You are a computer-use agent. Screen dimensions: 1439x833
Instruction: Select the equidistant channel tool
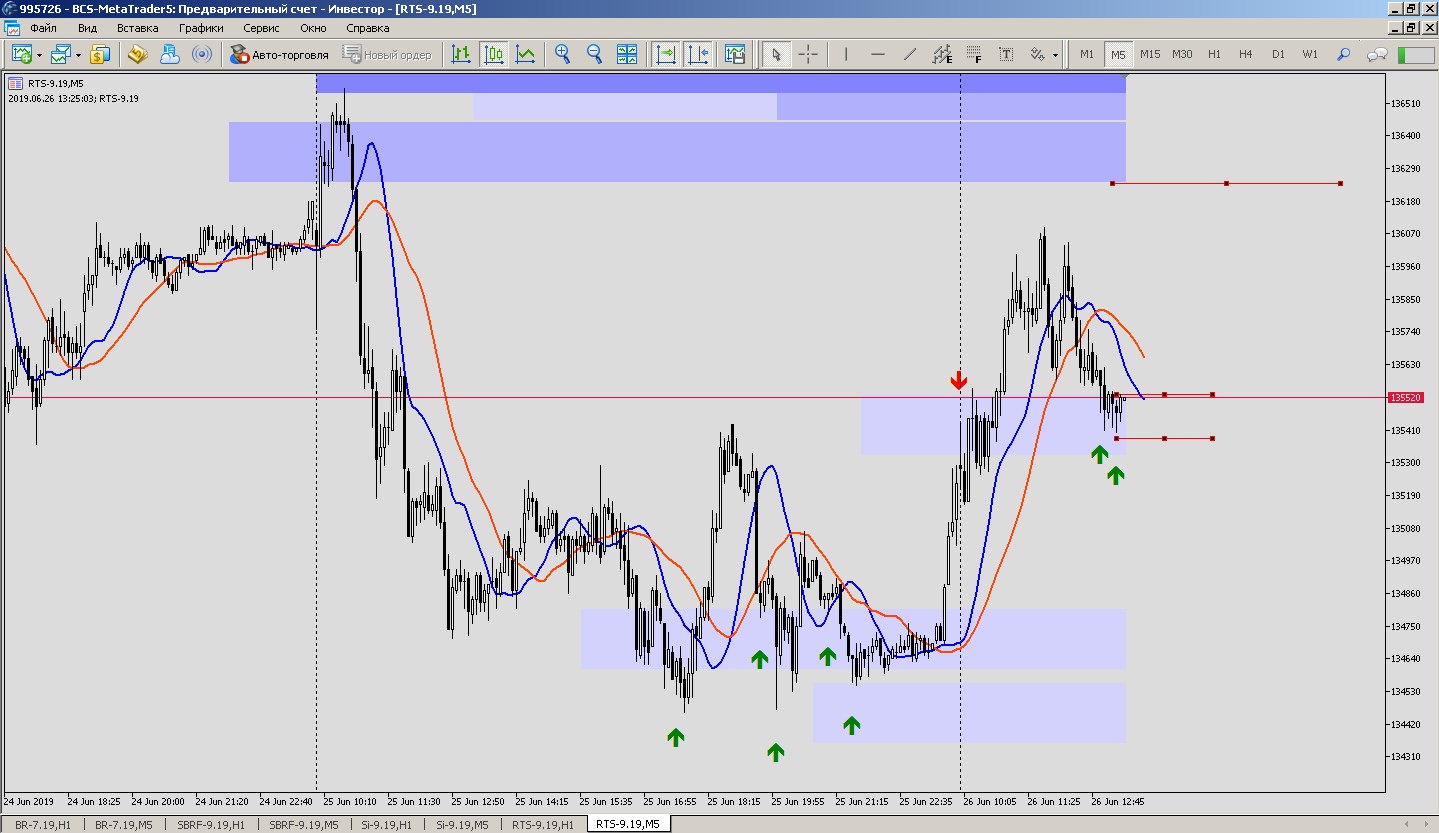pos(942,54)
